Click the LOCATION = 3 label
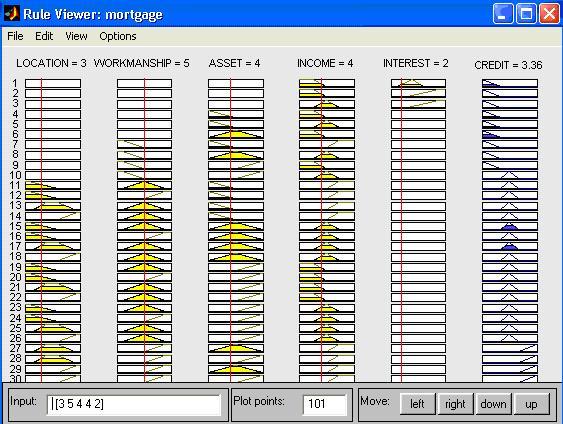The width and height of the screenshot is (563, 424). (x=51, y=63)
